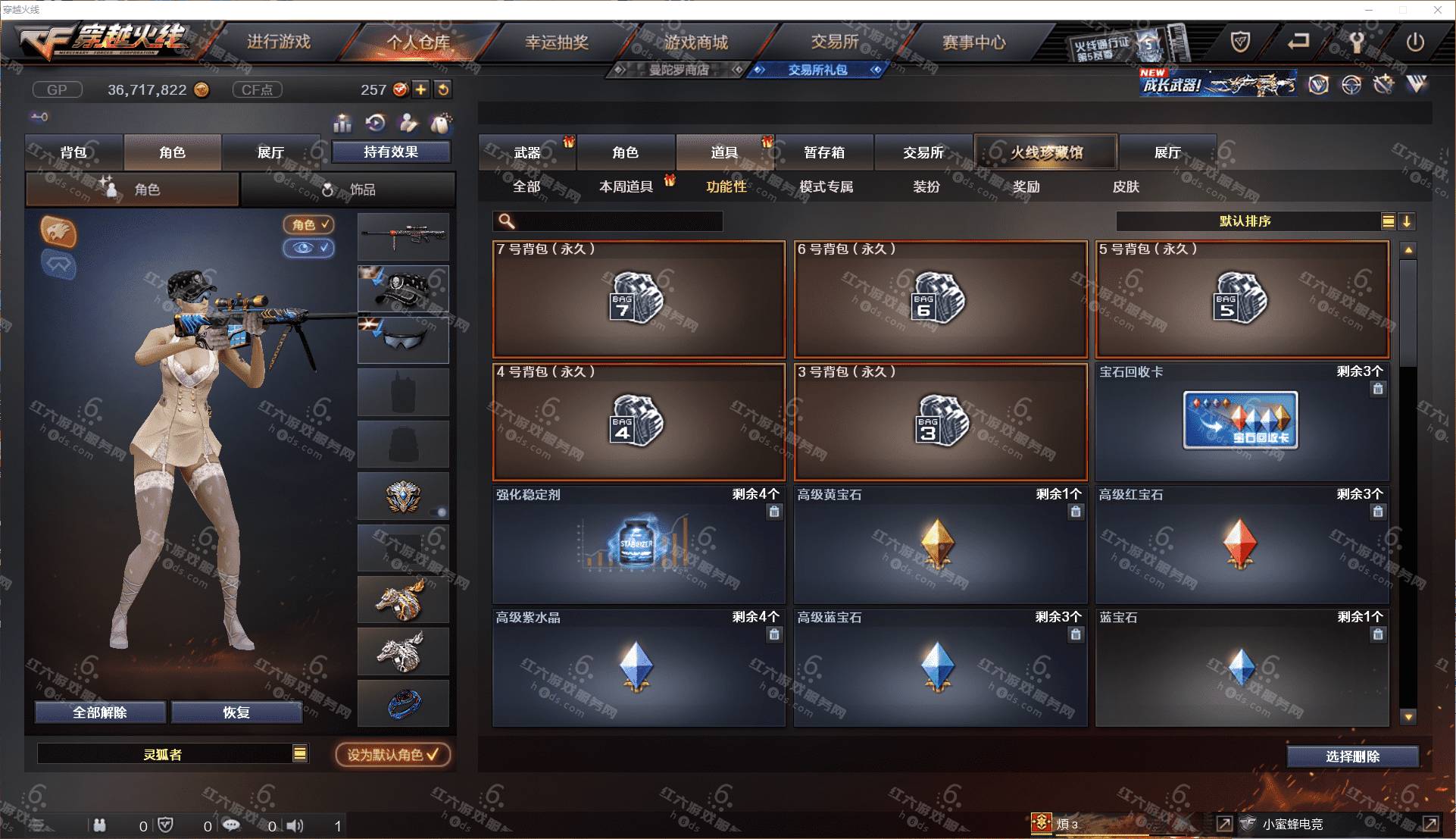Viewport: 1456px width, 839px height.
Task: Click the plus icon to add CF points
Action: (421, 89)
